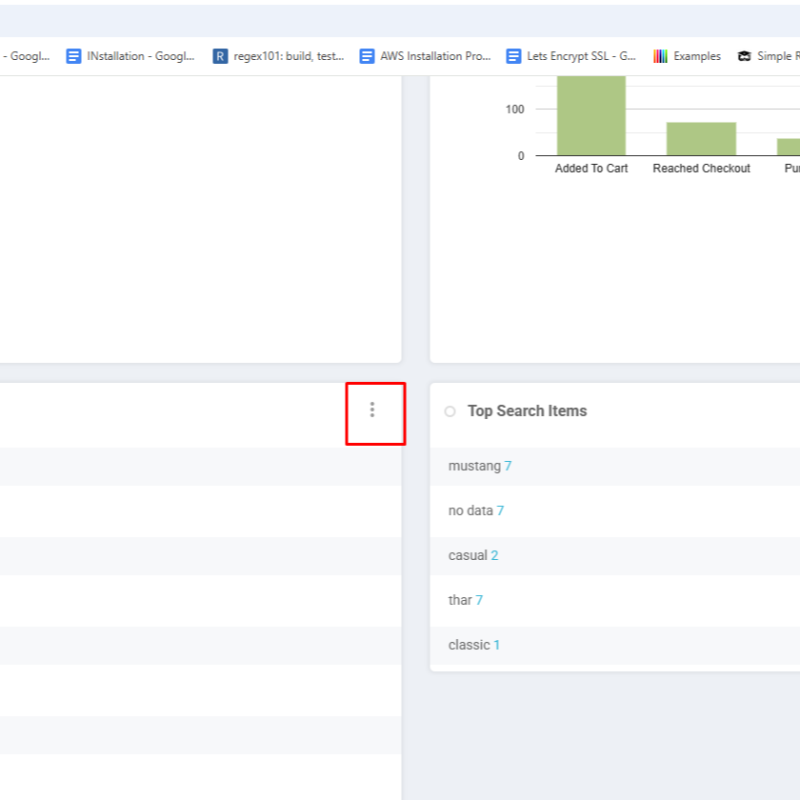Open the INstallation Google Docs bookmark
The width and height of the screenshot is (800, 800).
[x=131, y=56]
